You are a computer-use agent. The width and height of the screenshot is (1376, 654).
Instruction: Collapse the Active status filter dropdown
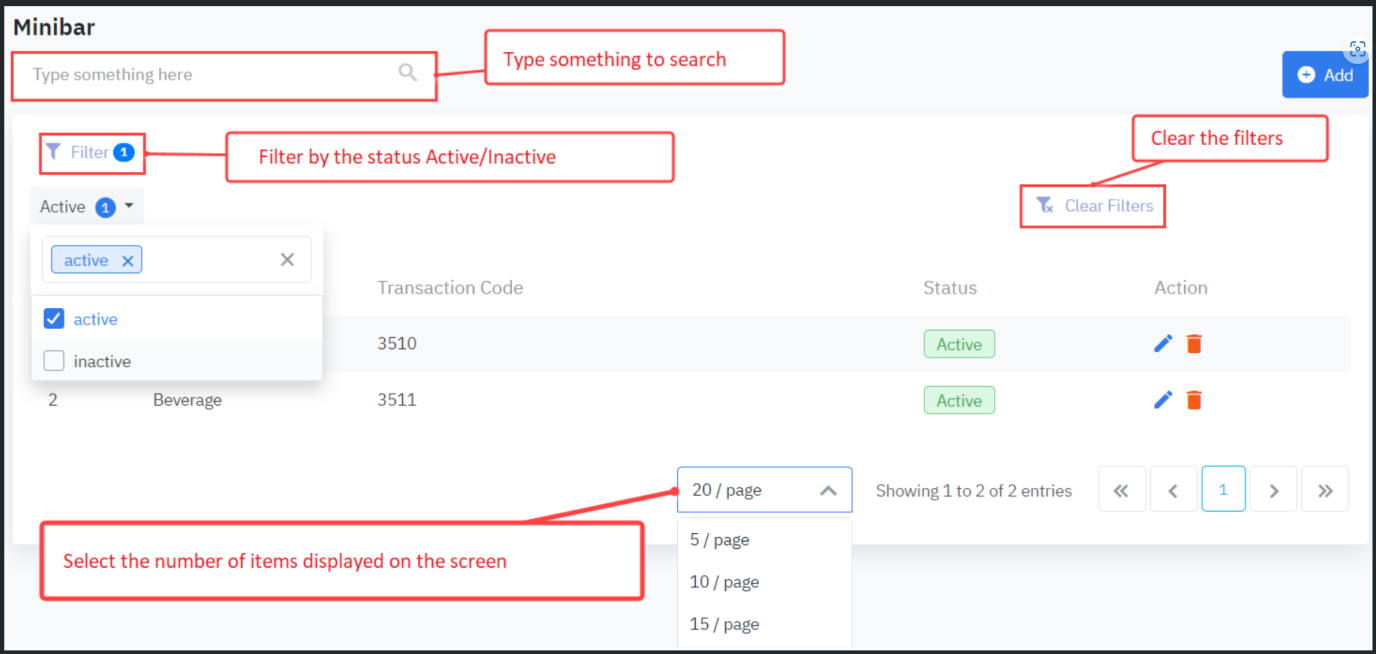point(129,206)
